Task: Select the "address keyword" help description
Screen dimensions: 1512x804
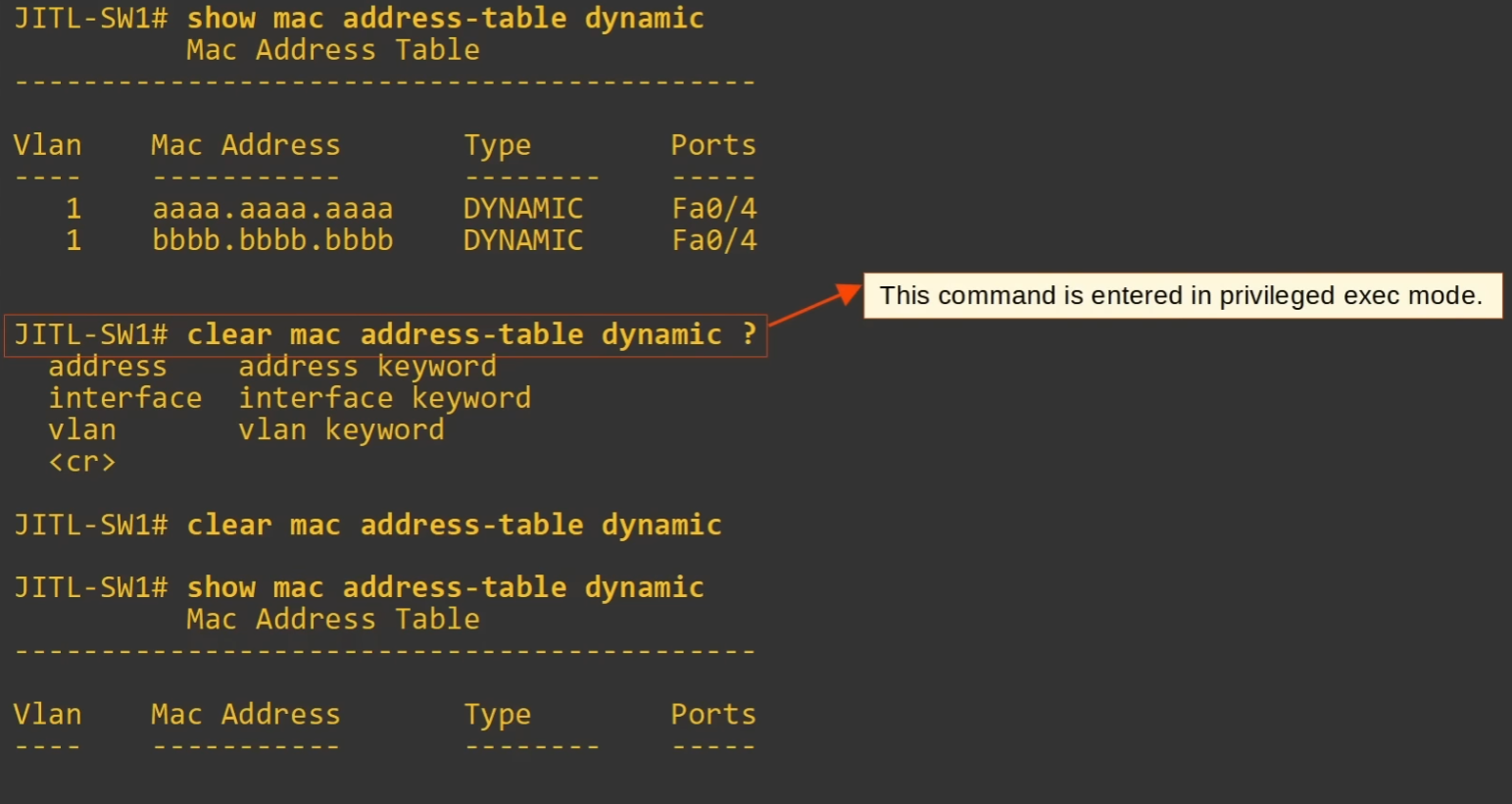Action: 367,367
